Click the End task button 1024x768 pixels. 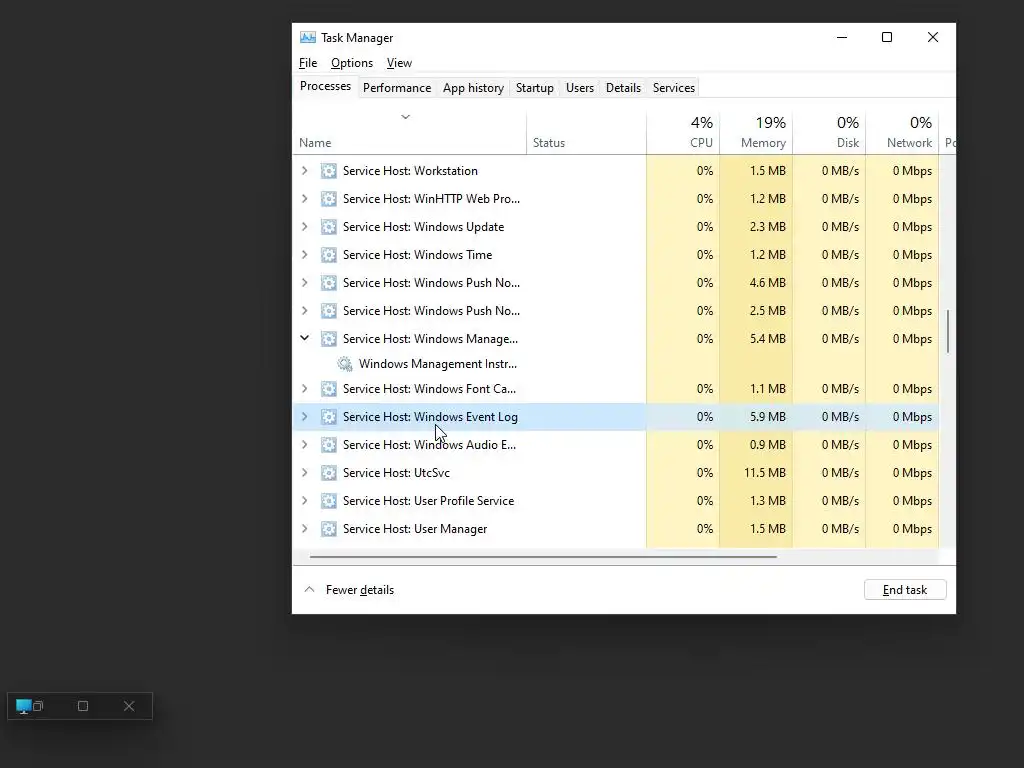tap(905, 590)
